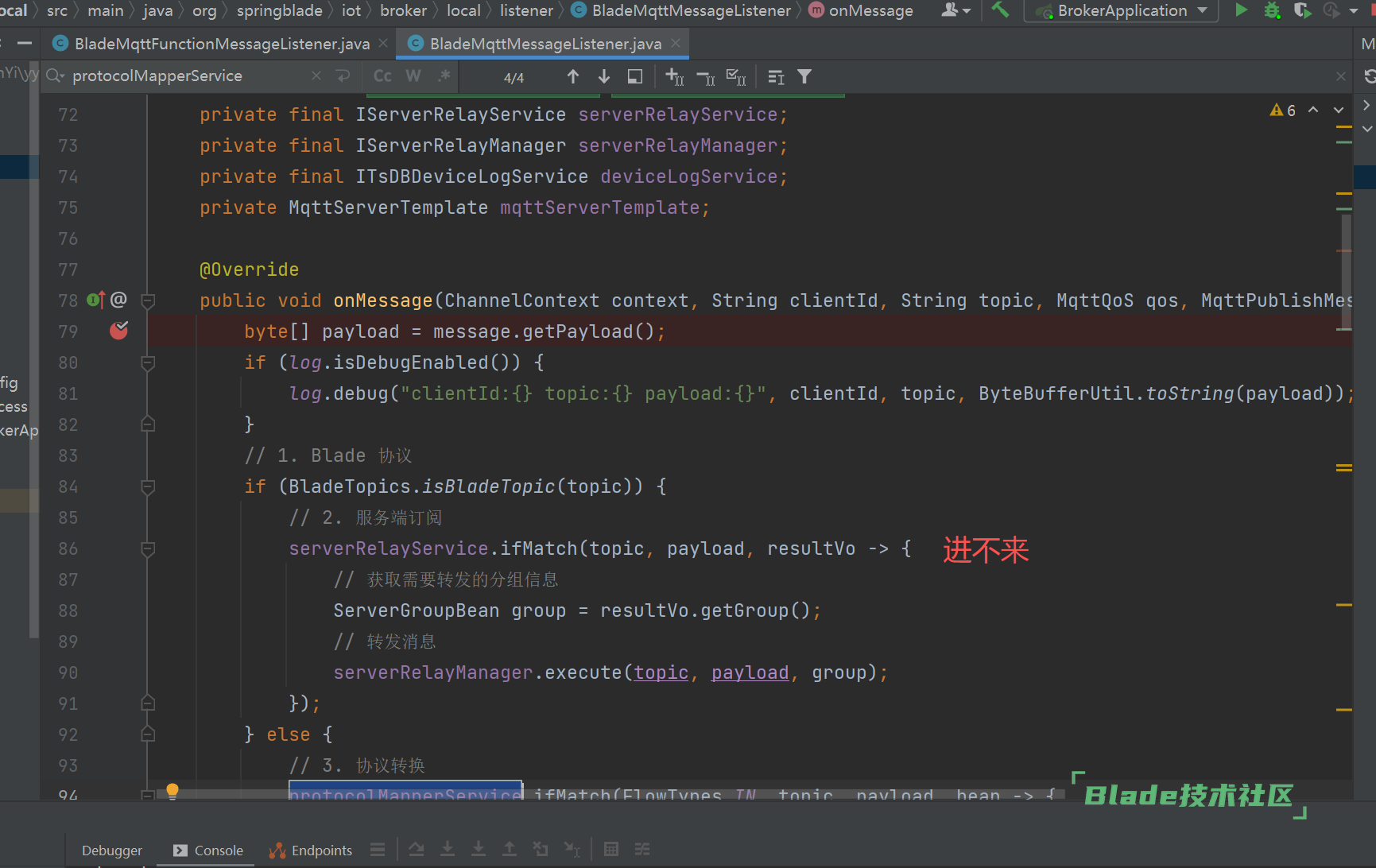1376x868 pixels.
Task: Close the find bar
Action: pos(1341,76)
